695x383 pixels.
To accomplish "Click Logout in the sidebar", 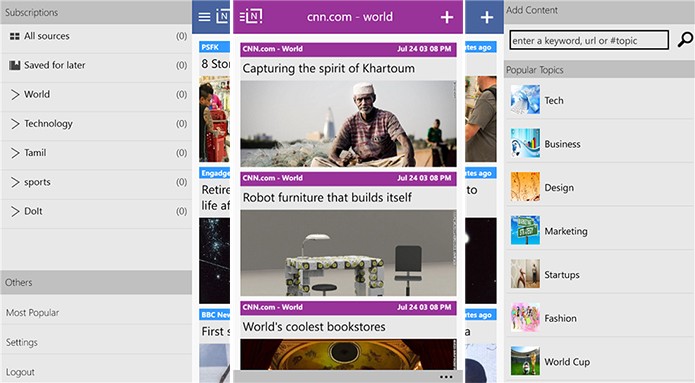I will [x=20, y=372].
